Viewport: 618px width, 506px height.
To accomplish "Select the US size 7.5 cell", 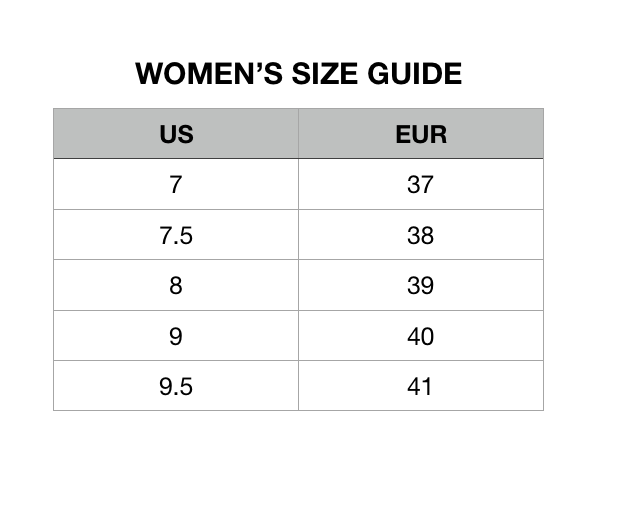I will click(176, 236).
